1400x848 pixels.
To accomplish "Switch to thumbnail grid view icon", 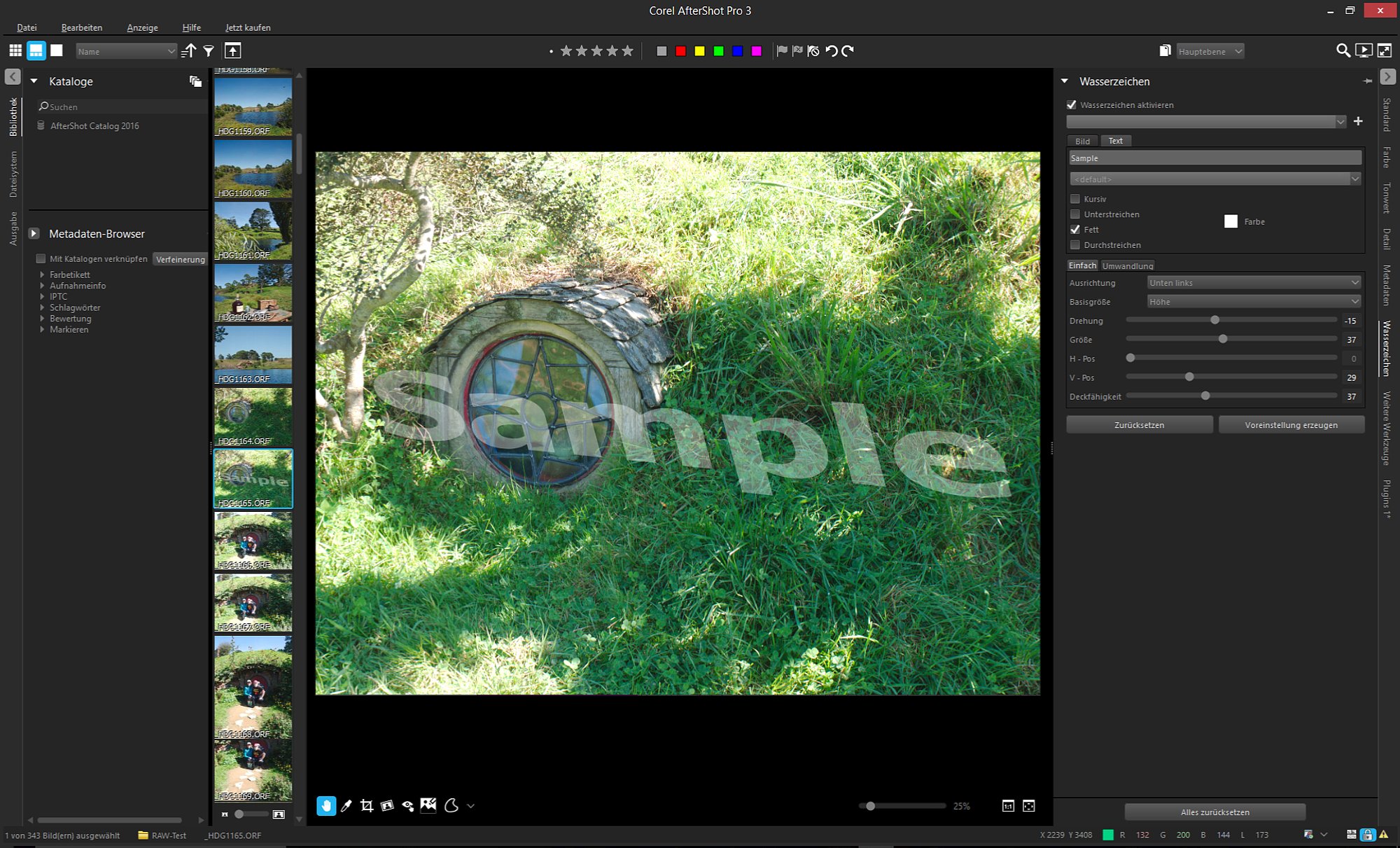I will click(x=15, y=50).
